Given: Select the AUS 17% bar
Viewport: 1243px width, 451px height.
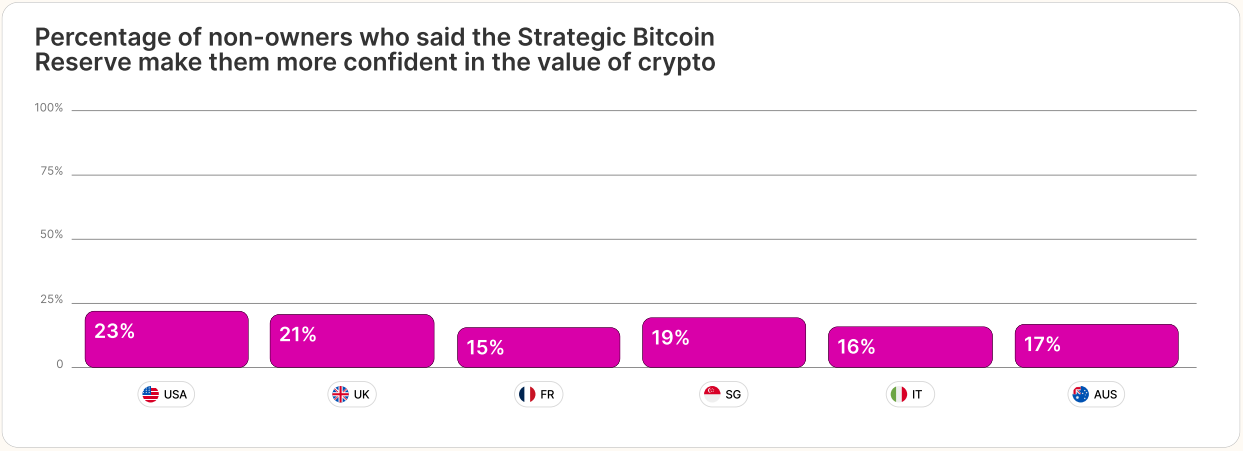Looking at the screenshot, I should click(x=1097, y=345).
